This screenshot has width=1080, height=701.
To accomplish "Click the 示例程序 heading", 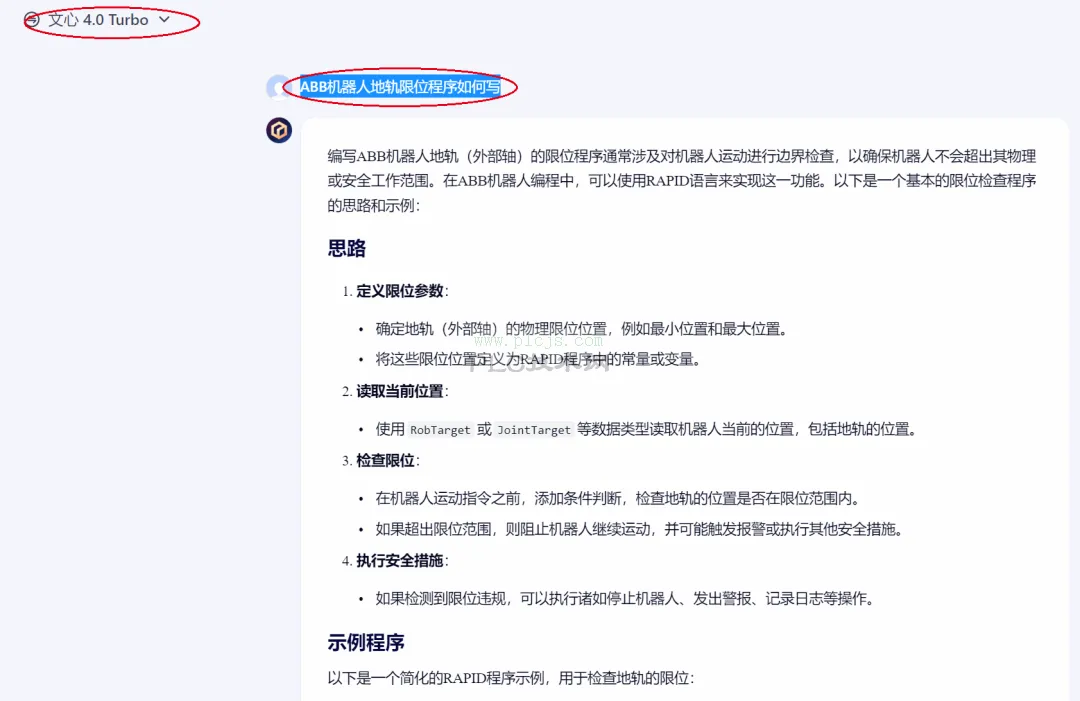I will [x=366, y=643].
